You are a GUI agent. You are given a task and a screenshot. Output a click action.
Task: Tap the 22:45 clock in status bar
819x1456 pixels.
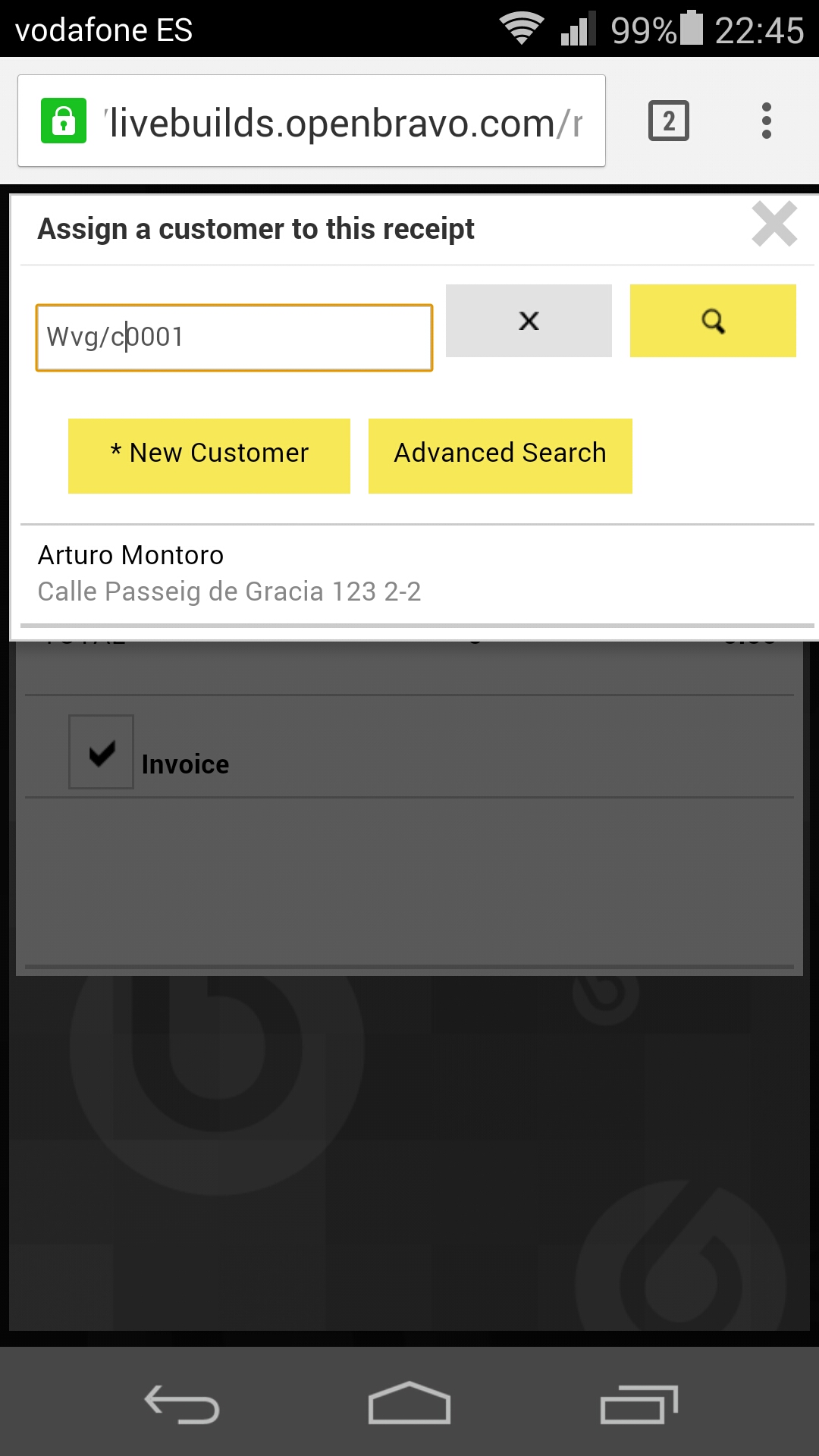tap(759, 30)
